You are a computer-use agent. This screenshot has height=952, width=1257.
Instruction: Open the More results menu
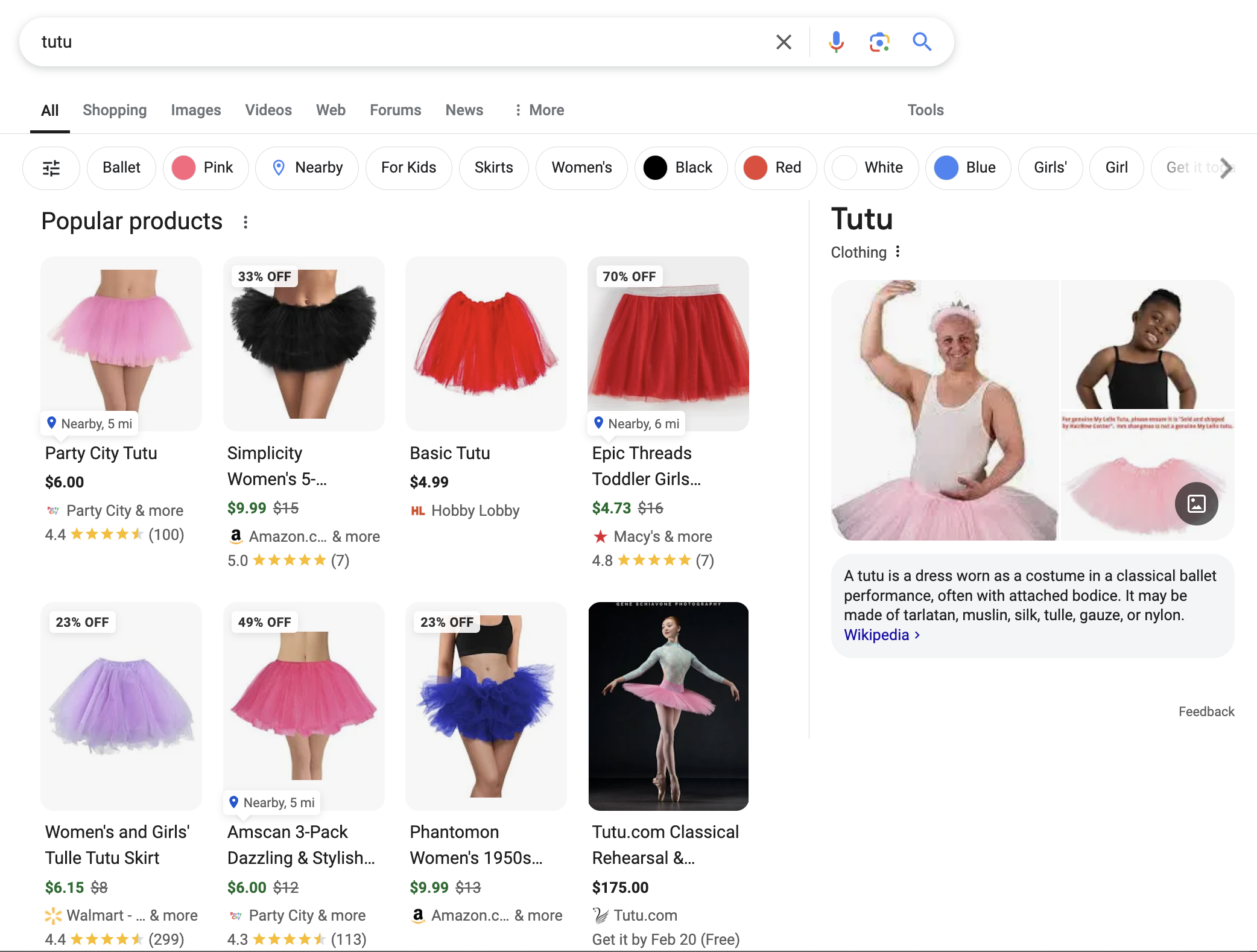point(539,110)
